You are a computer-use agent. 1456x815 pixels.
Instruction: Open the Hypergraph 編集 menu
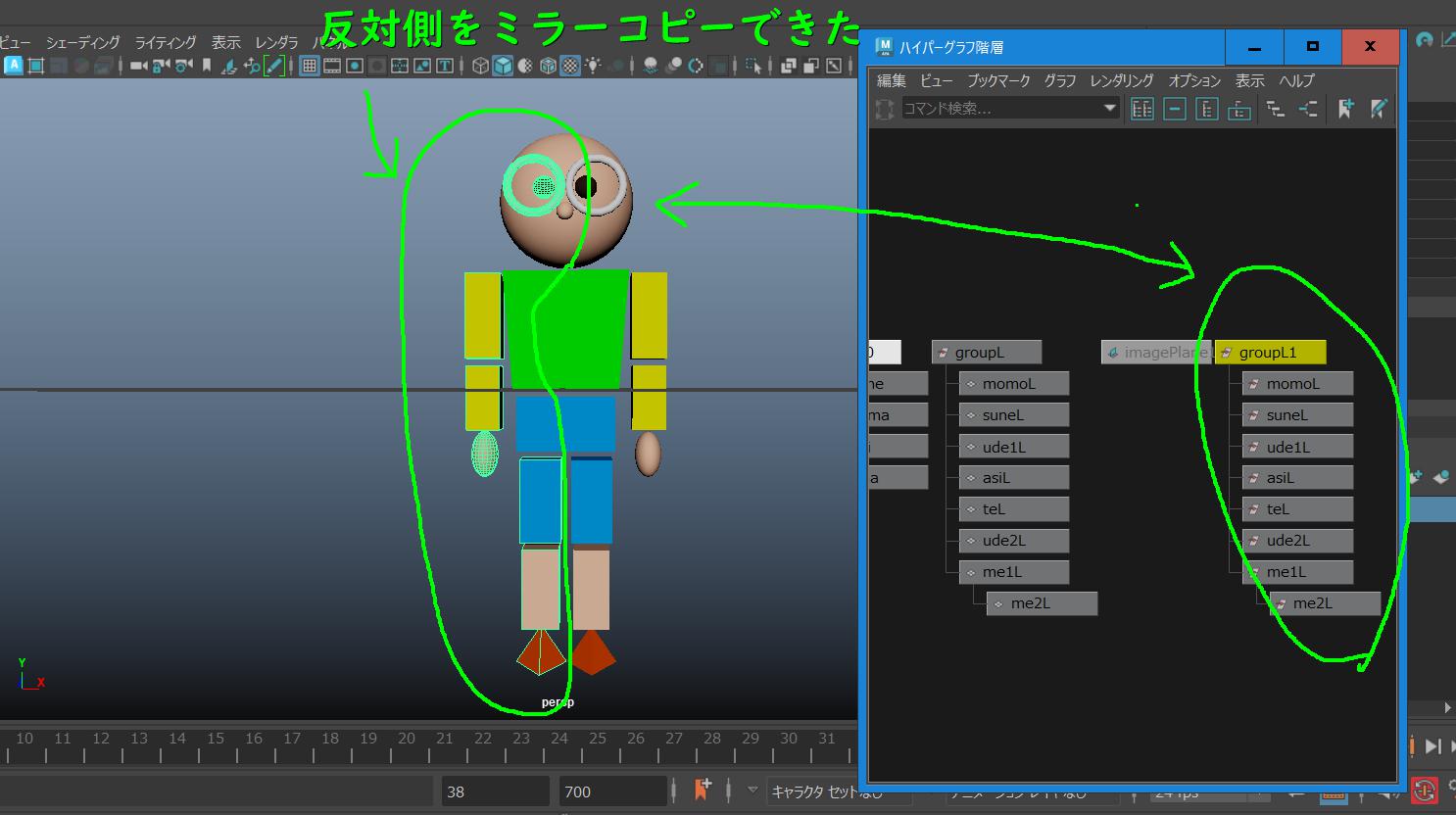click(x=891, y=80)
